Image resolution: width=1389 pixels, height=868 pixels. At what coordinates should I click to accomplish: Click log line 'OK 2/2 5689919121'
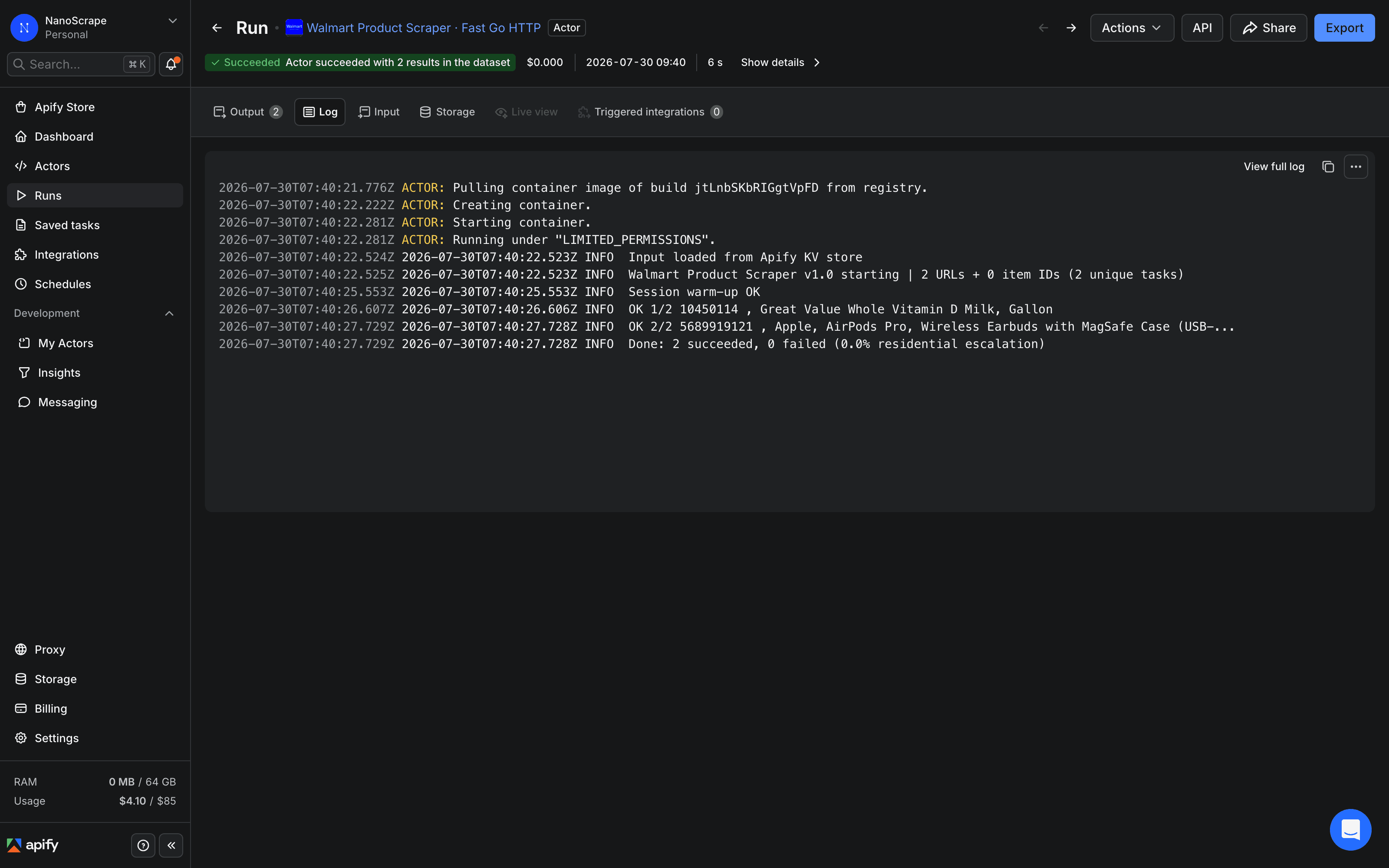[x=727, y=327]
